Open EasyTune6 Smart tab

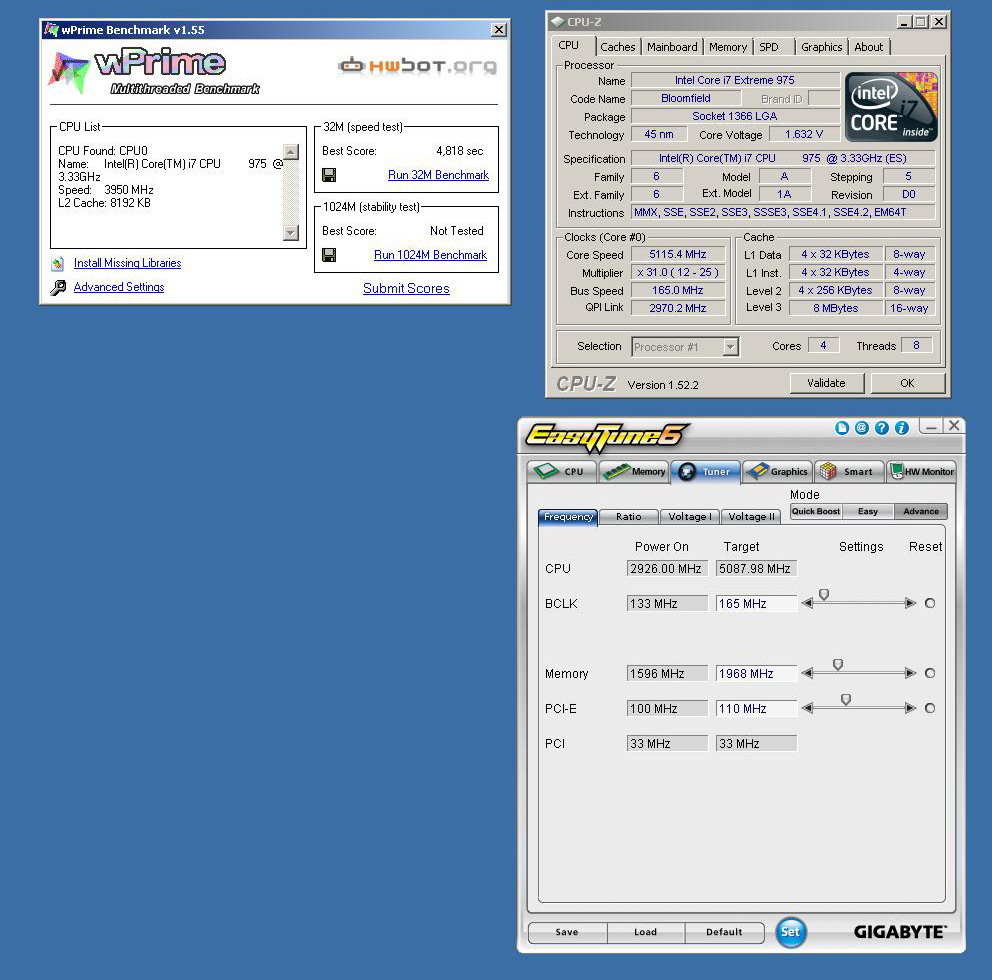click(x=850, y=471)
